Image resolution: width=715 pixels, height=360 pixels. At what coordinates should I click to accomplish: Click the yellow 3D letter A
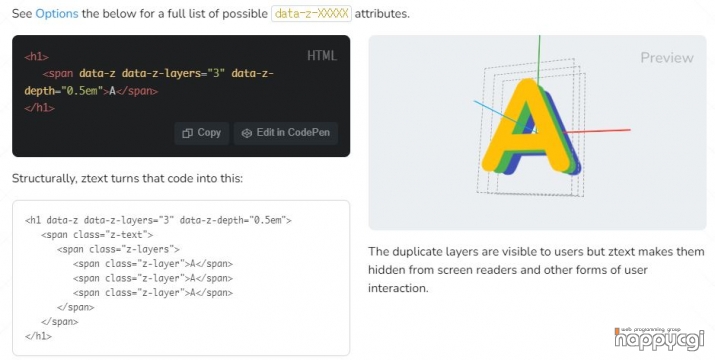click(524, 125)
